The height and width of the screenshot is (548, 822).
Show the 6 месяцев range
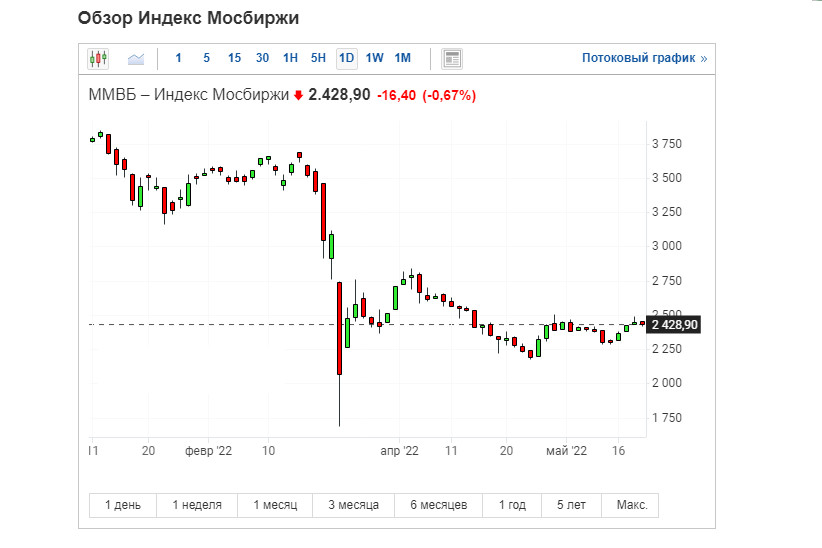pos(438,505)
